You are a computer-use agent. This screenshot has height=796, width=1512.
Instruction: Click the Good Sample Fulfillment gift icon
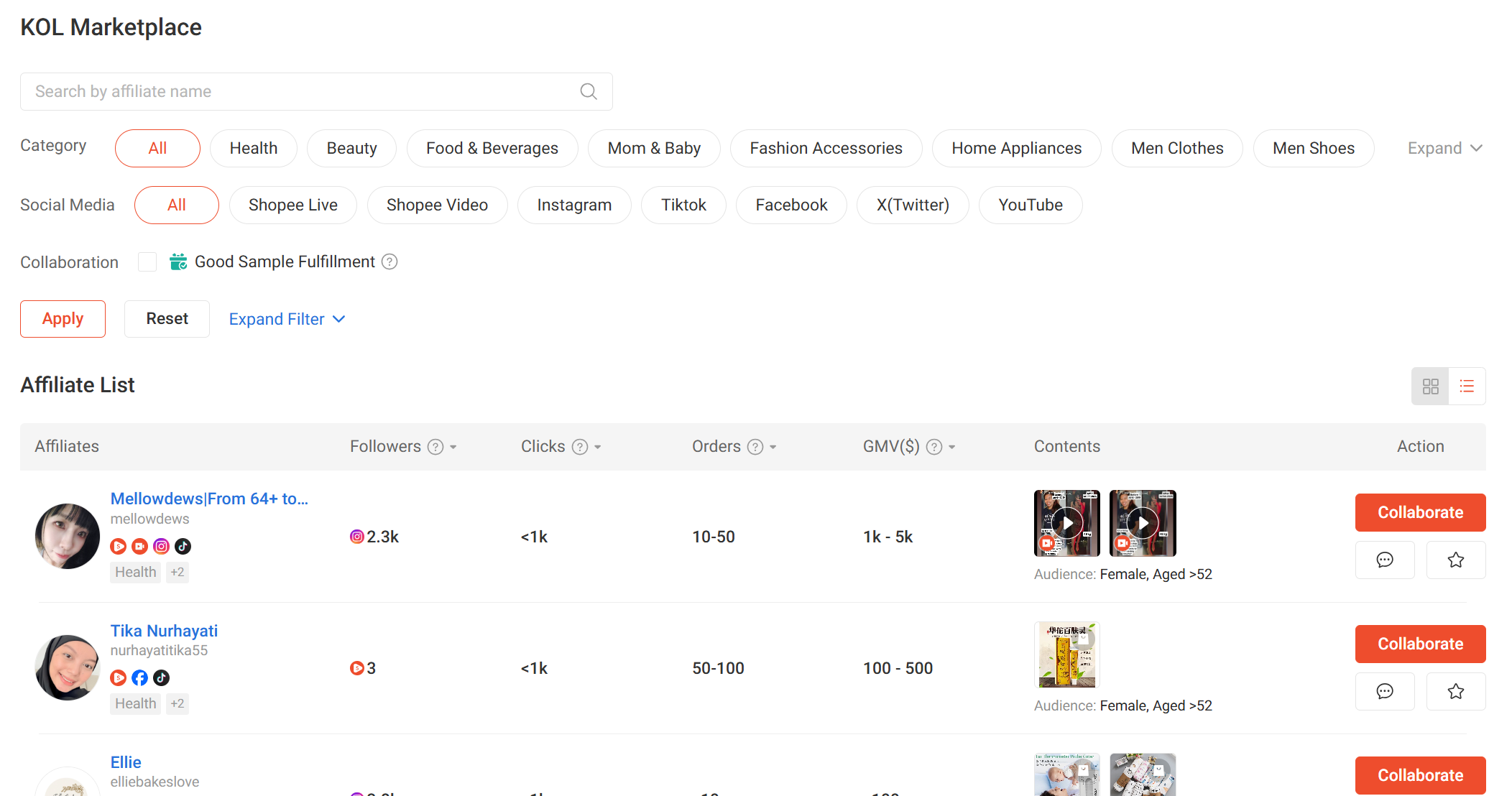pos(178,262)
